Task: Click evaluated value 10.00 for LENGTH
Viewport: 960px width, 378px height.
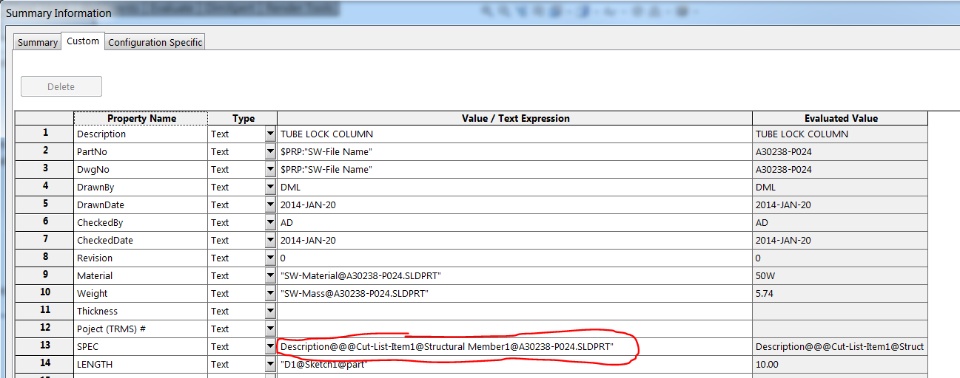Action: (x=840, y=365)
